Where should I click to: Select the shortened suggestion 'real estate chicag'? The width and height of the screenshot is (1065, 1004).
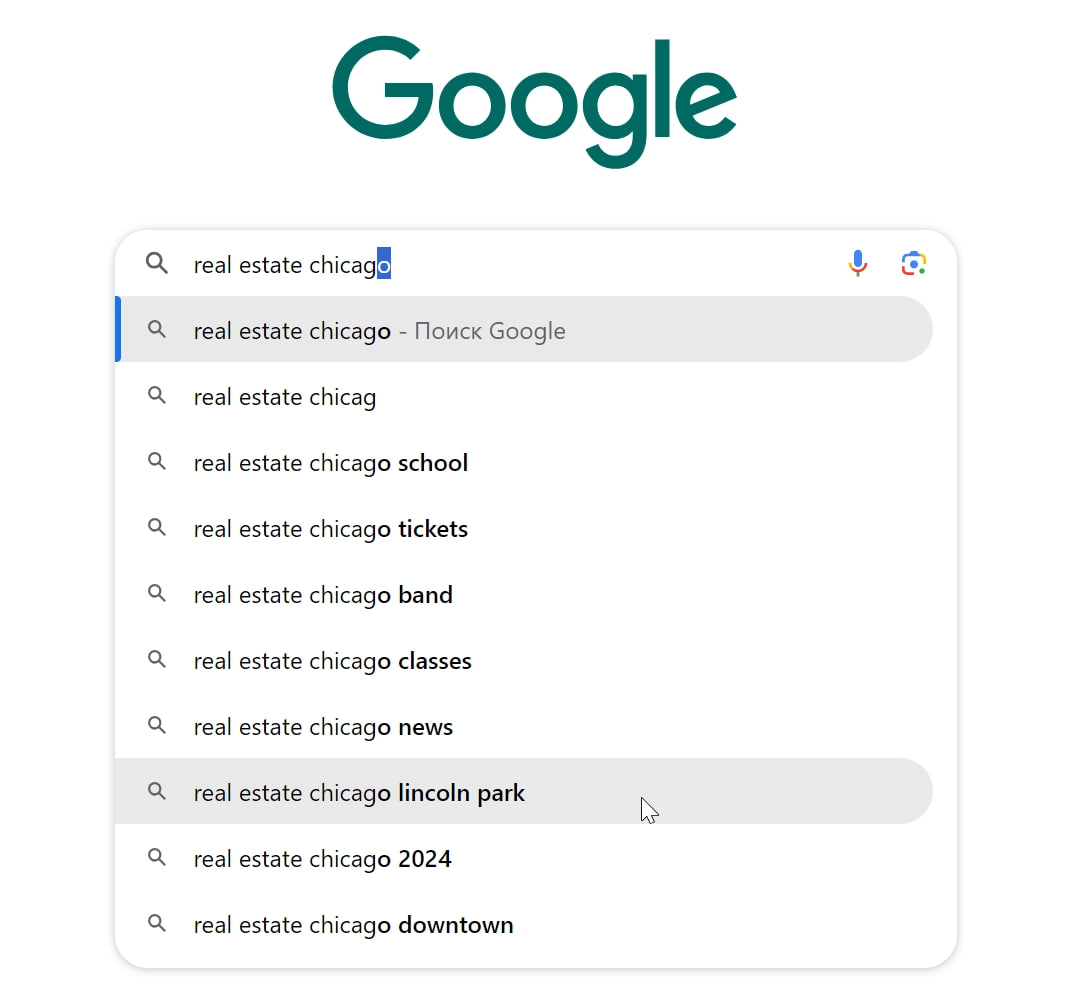click(x=284, y=396)
